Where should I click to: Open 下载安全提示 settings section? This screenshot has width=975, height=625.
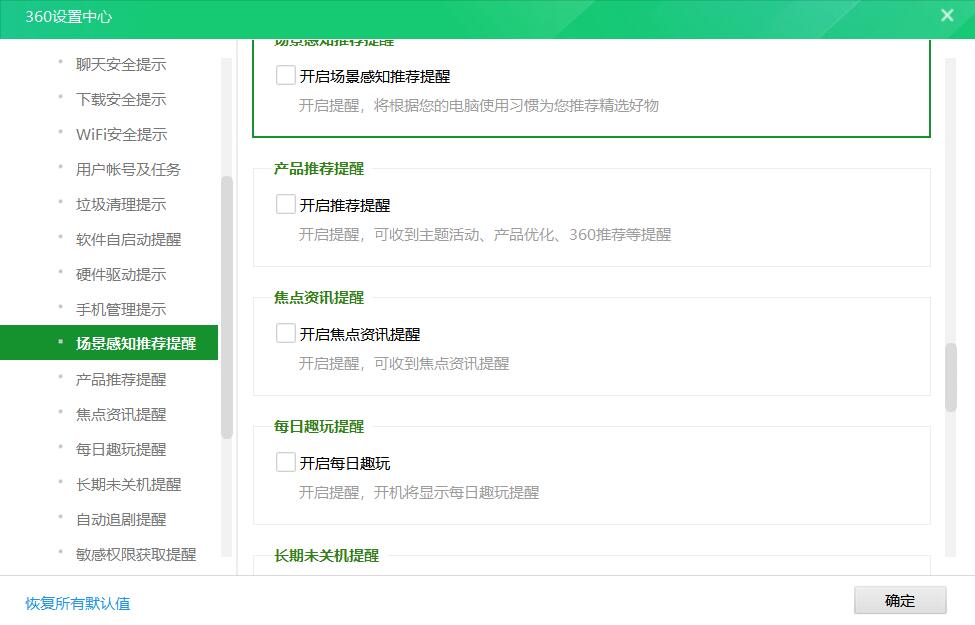(120, 99)
